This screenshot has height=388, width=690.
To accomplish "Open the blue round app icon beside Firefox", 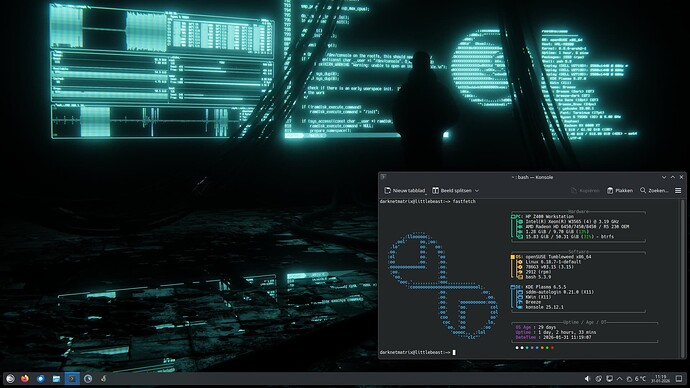I will pos(40,378).
